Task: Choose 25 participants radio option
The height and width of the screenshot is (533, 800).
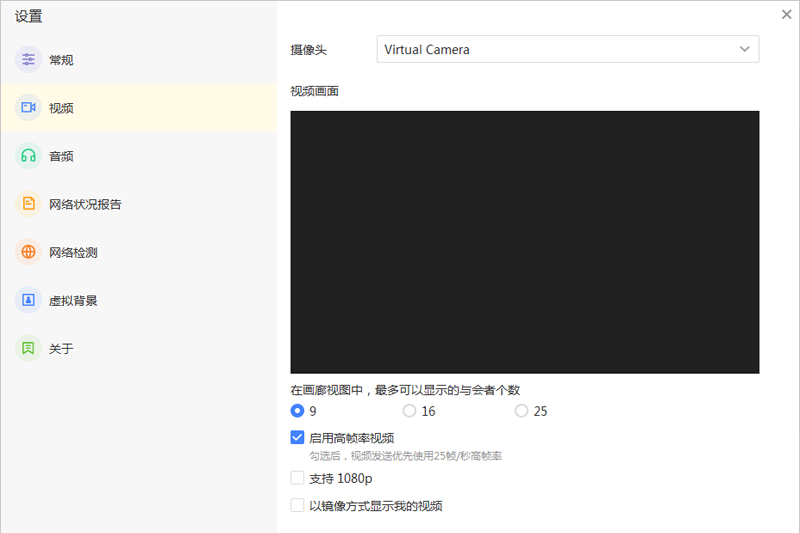Action: pyautogui.click(x=521, y=411)
